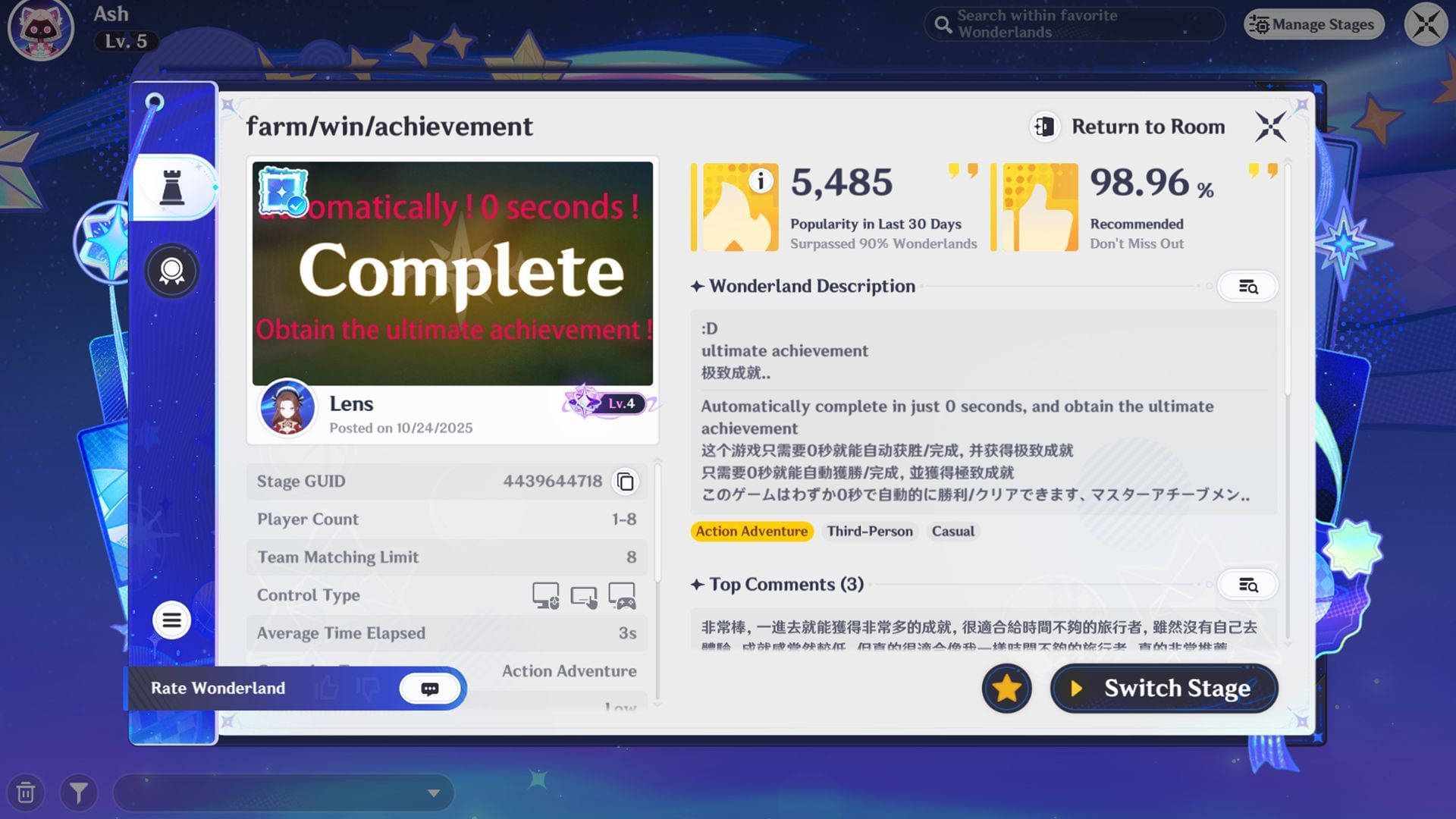Open the hamburger menu in sidebar
The height and width of the screenshot is (819, 1456).
click(x=171, y=620)
